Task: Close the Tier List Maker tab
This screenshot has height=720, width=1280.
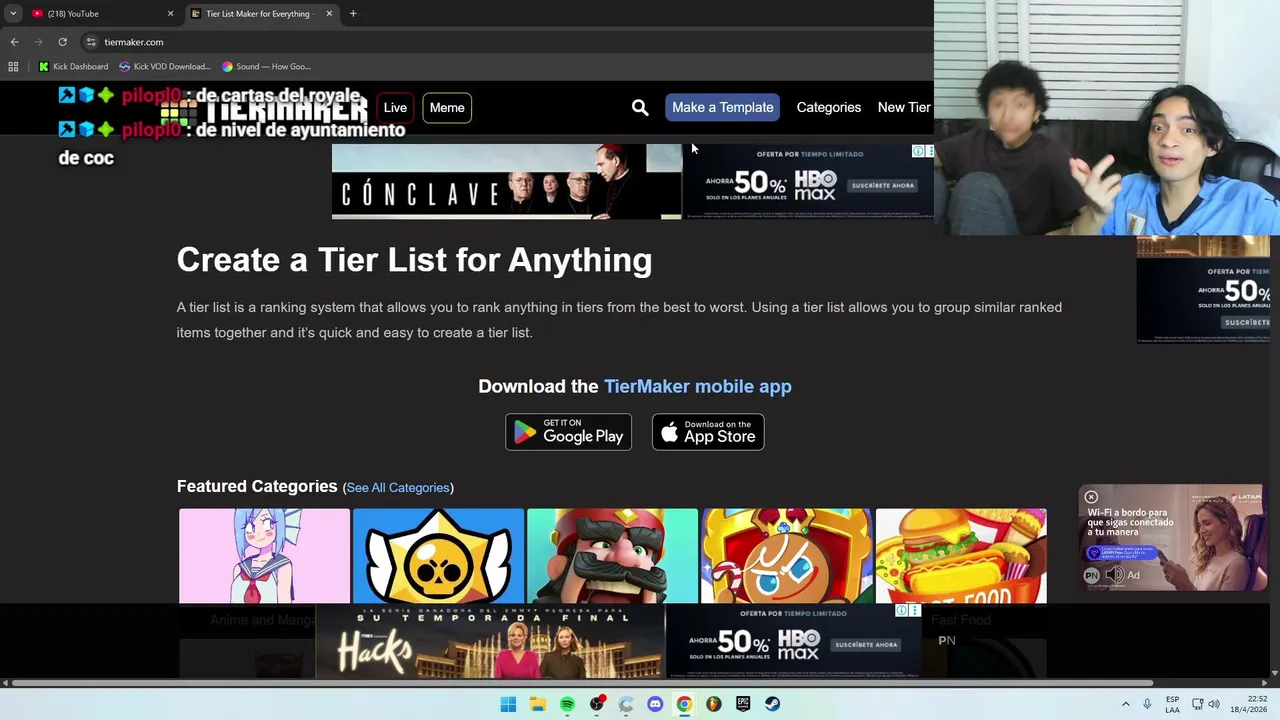Action: (329, 14)
